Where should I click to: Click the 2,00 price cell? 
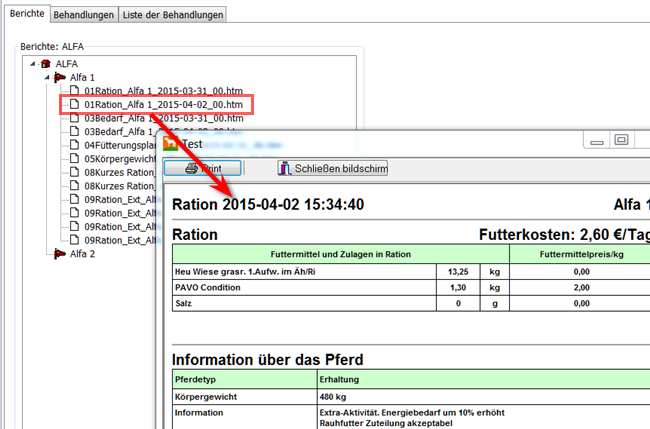click(582, 288)
